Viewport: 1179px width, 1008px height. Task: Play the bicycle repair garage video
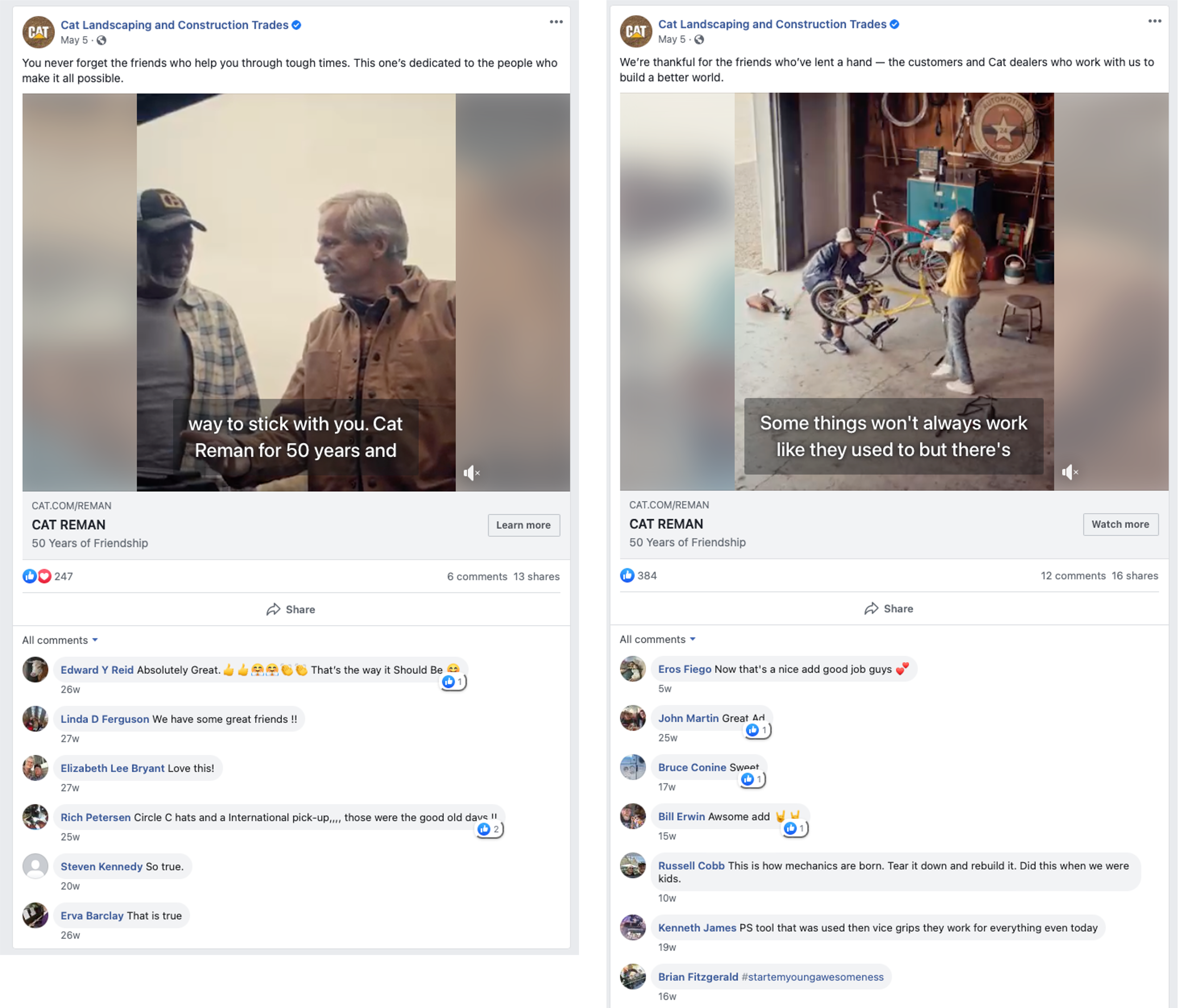click(894, 291)
